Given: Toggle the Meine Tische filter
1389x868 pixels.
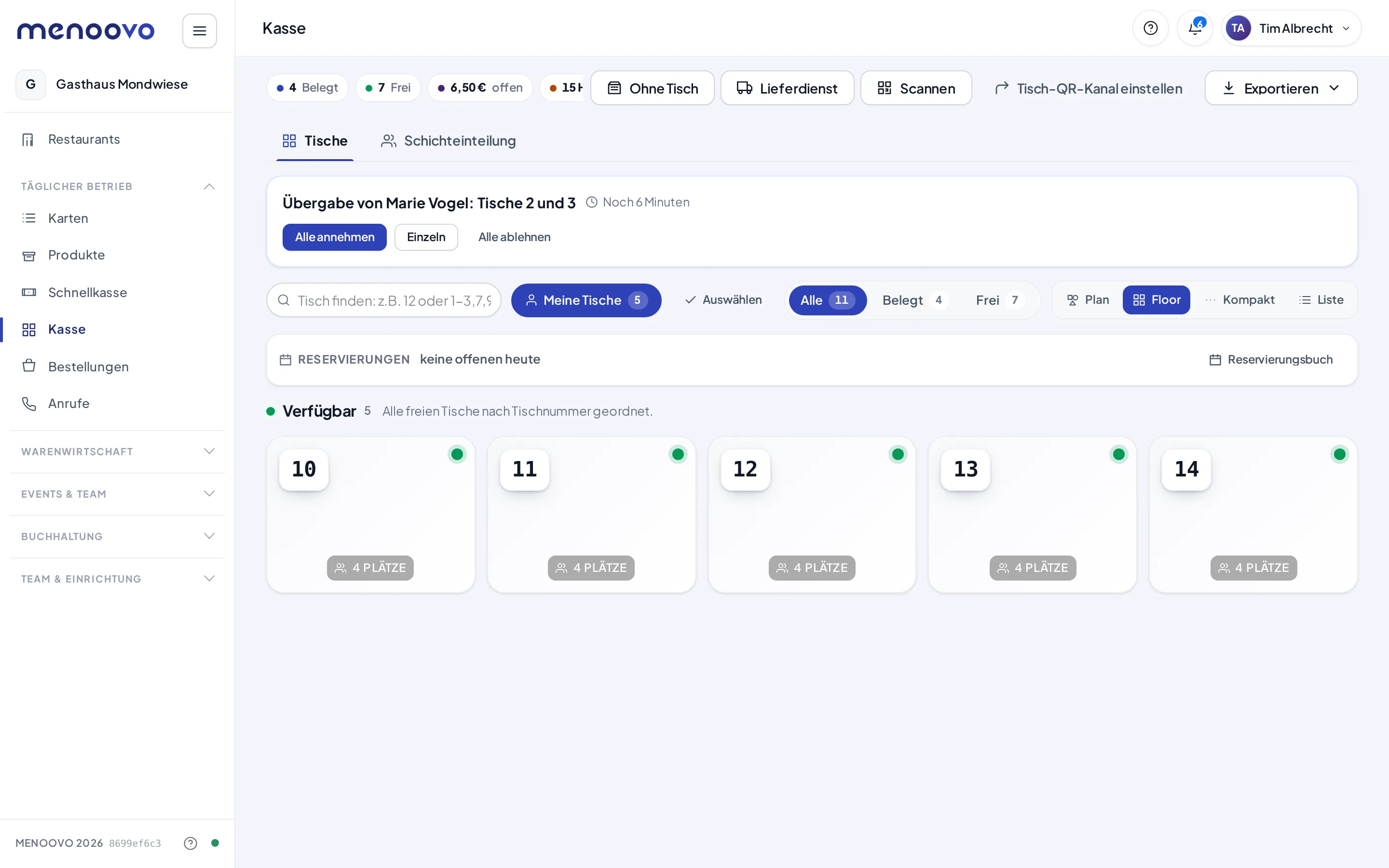Looking at the screenshot, I should [586, 300].
